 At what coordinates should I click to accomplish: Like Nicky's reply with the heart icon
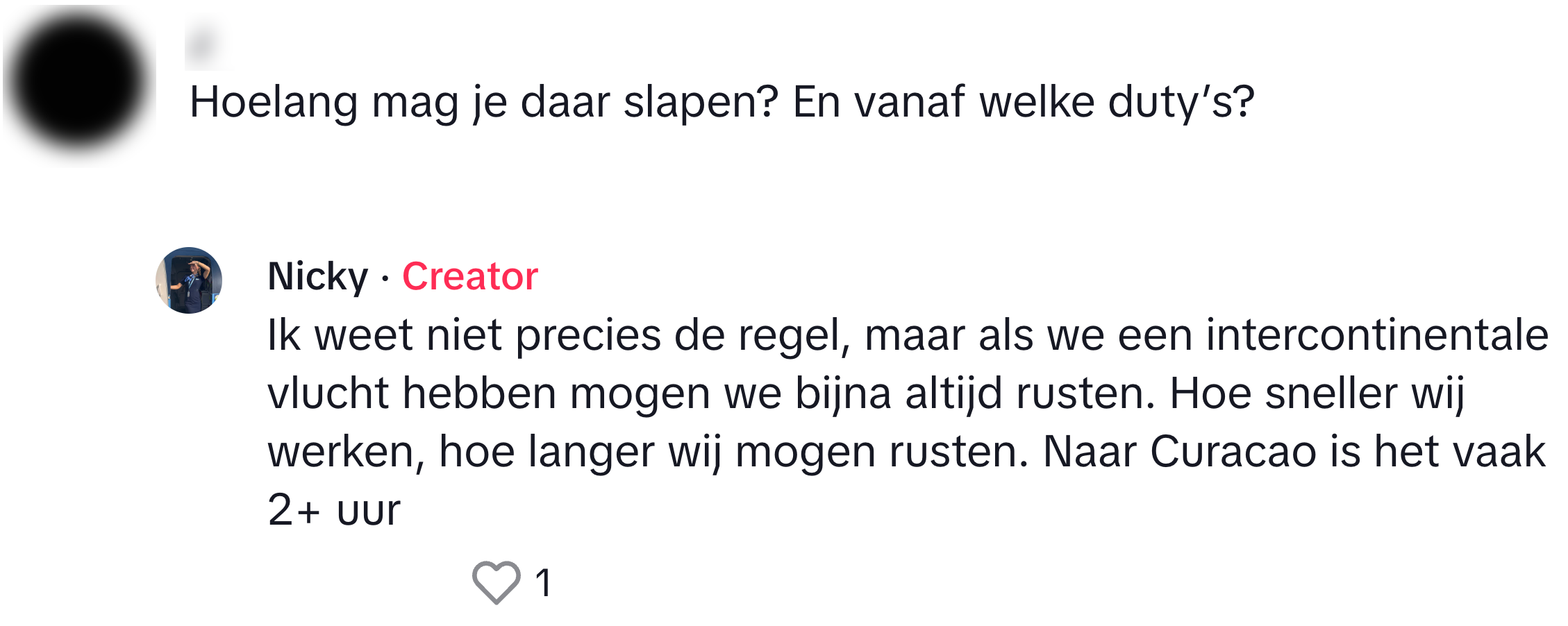click(x=496, y=582)
